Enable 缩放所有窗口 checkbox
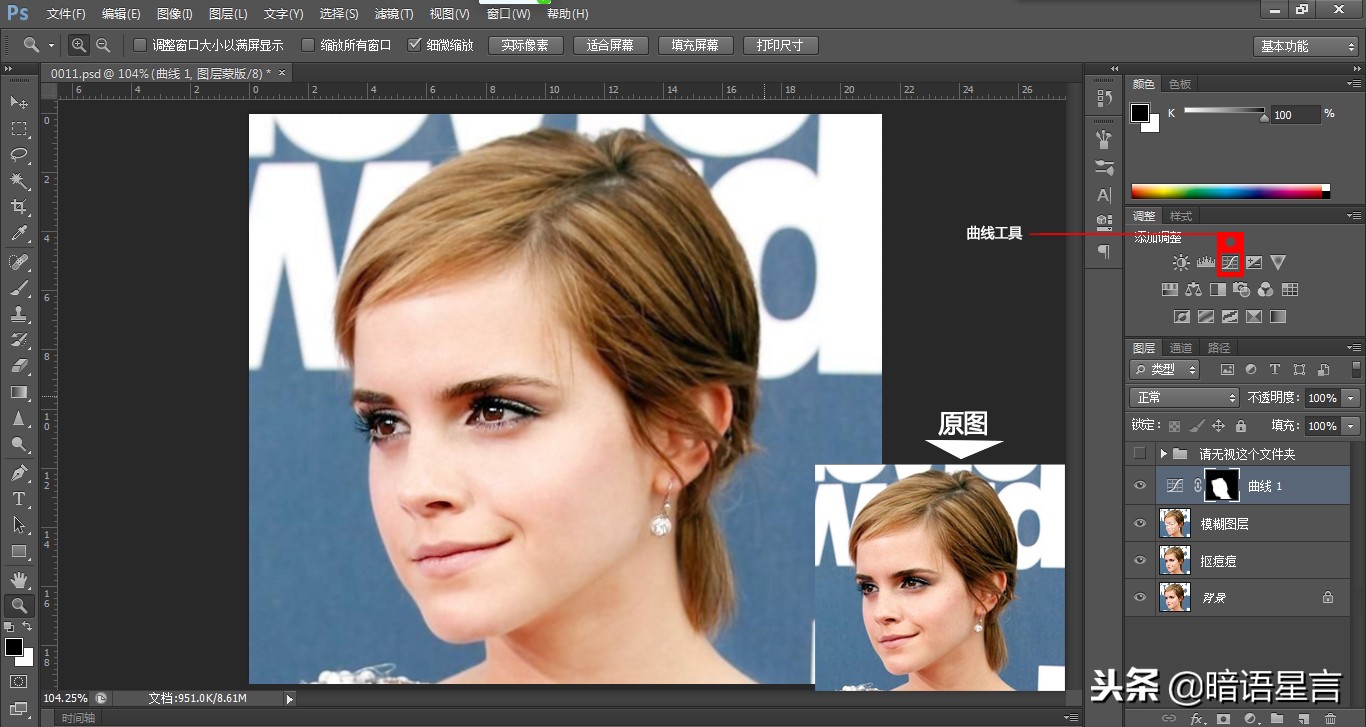The image size is (1366, 727). pos(308,45)
